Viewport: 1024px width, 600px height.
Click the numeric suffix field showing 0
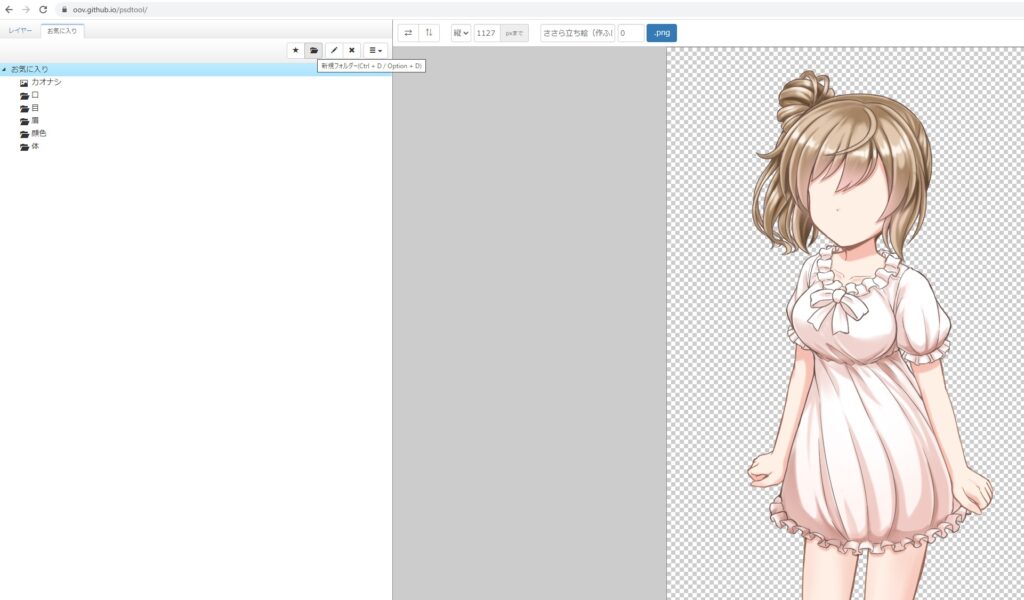point(631,33)
